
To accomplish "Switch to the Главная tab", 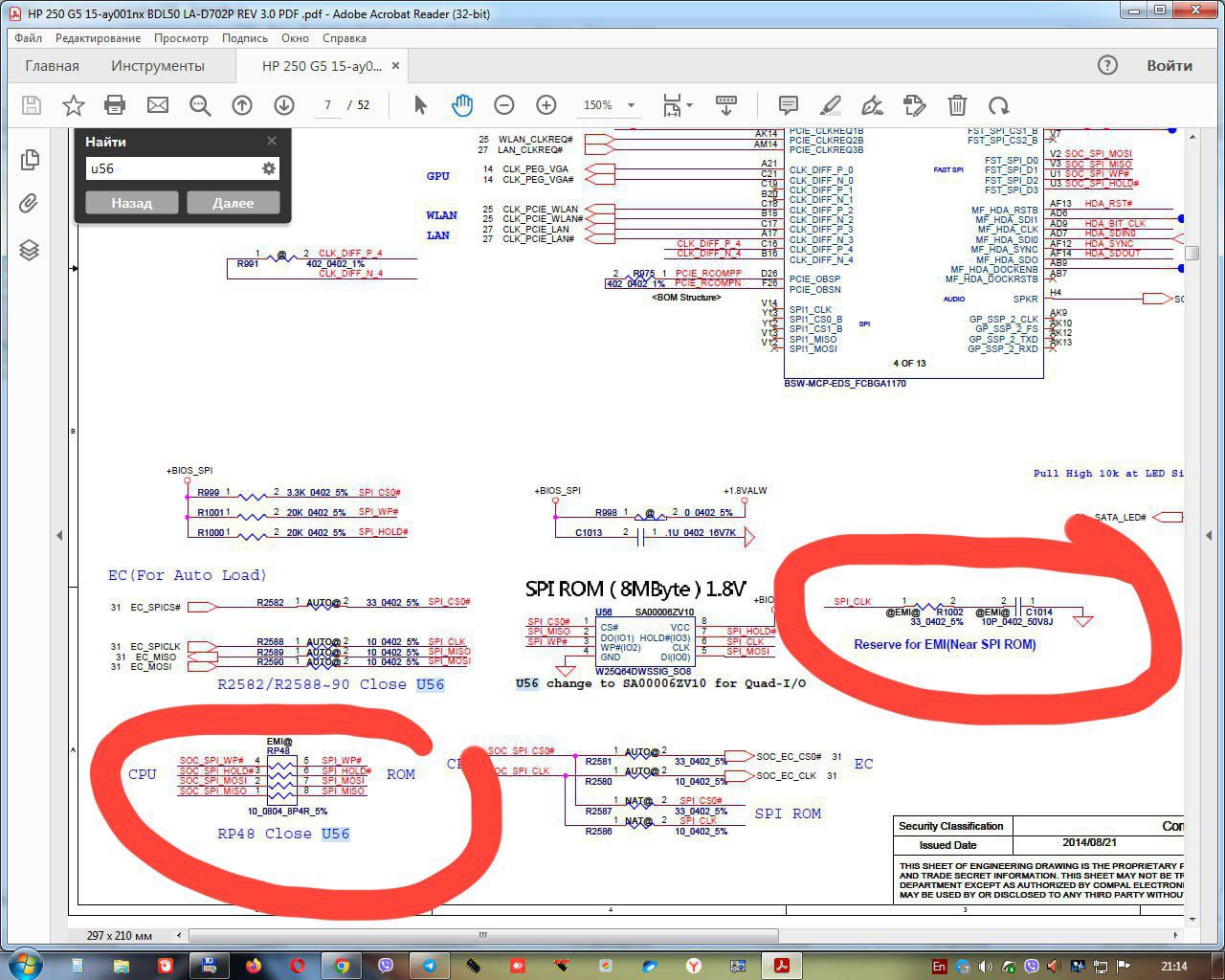I will 52,66.
